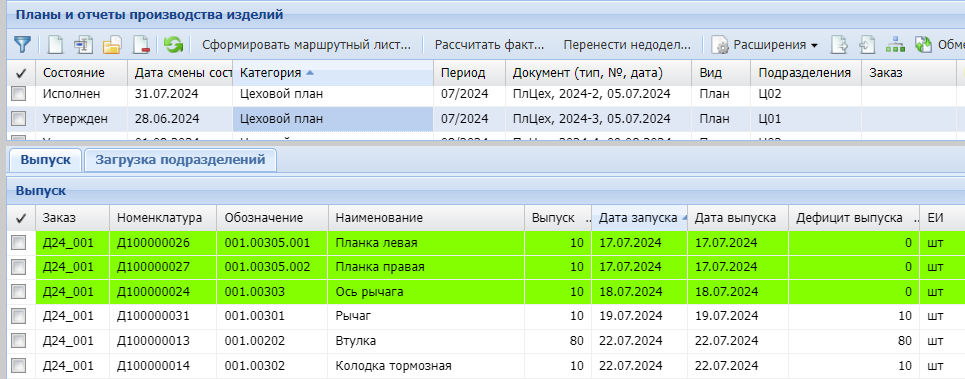Open the filter funnel icon
The width and height of the screenshot is (965, 379).
click(x=22, y=44)
